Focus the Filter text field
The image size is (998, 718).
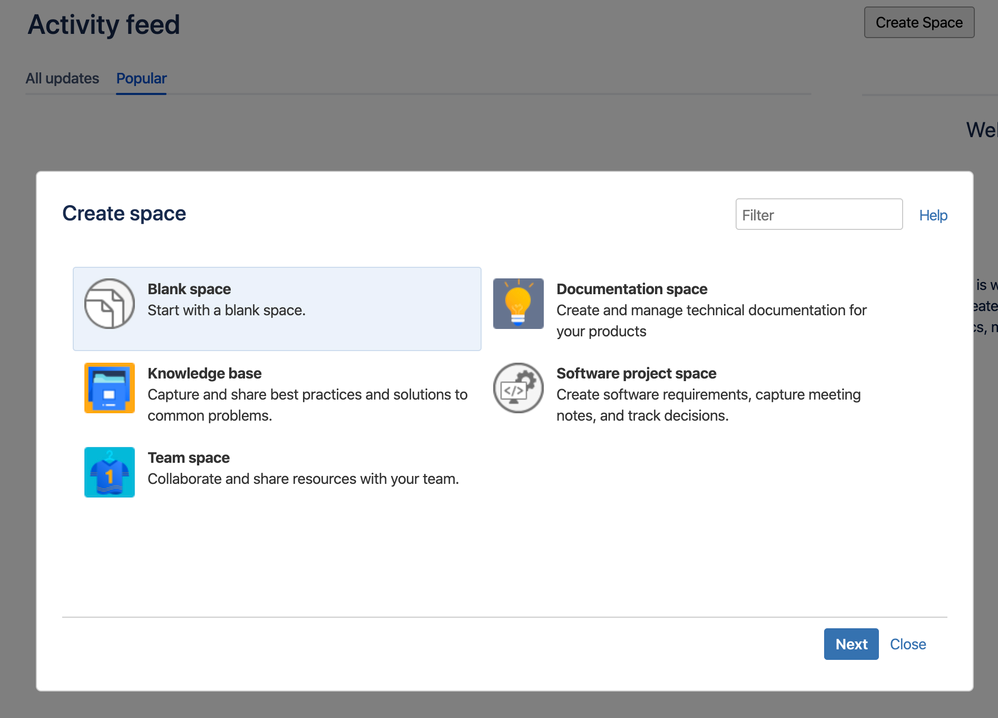point(818,215)
